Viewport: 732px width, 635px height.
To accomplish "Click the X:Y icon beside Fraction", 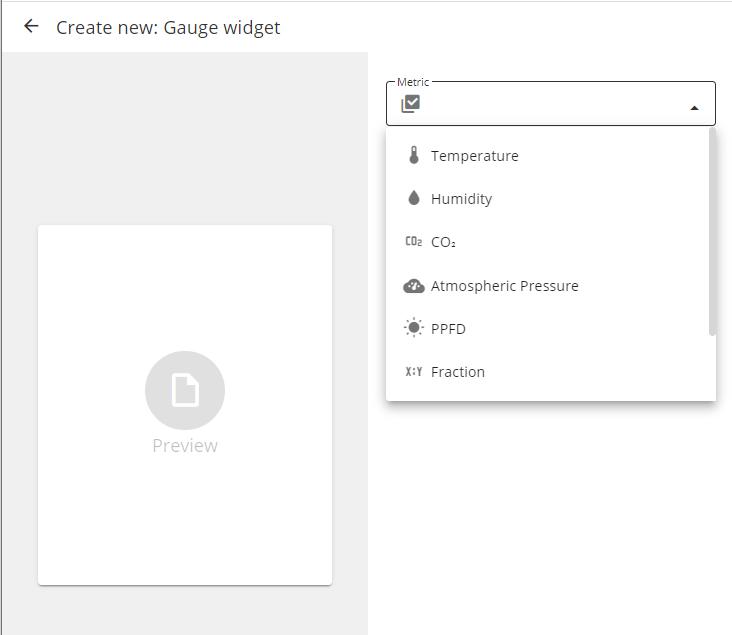I will tap(414, 372).
